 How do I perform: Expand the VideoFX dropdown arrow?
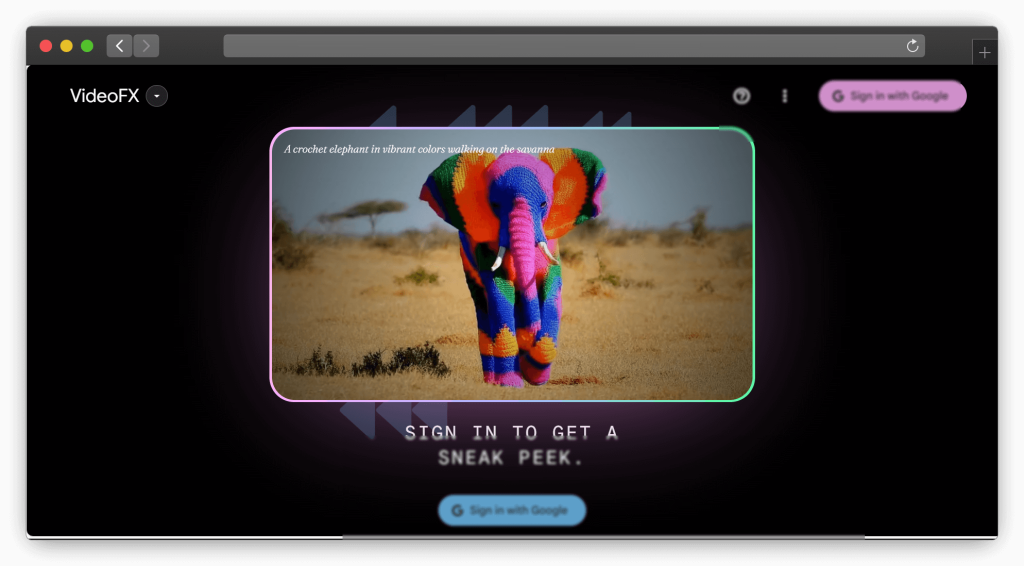(157, 96)
